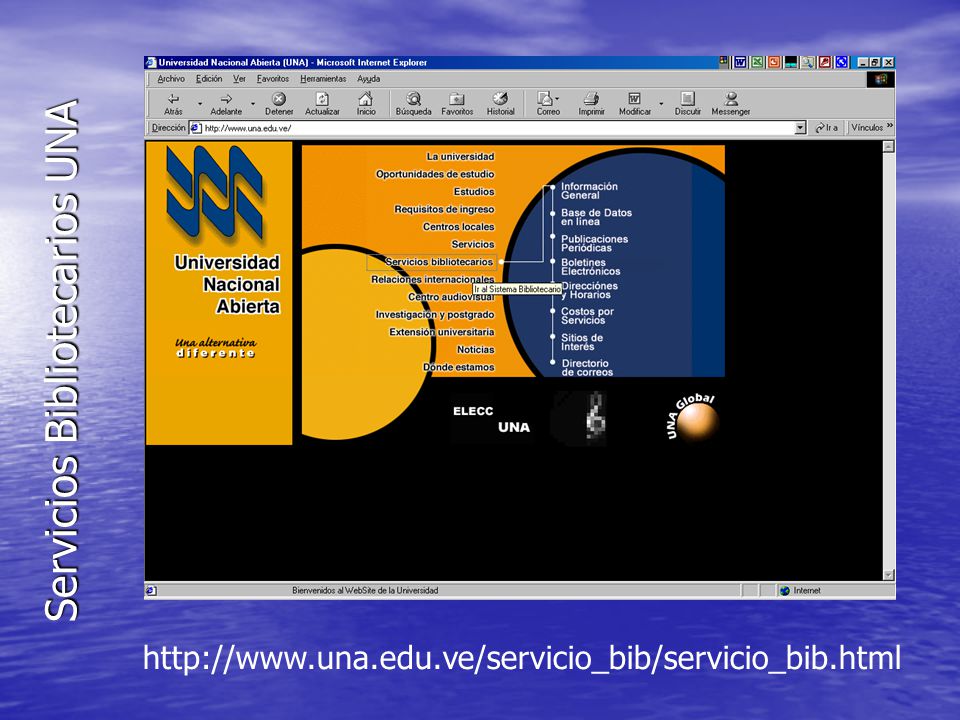This screenshot has width=960, height=720.
Task: Click the PowerPoint icon in Office shortcut bar
Action: pos(774,62)
